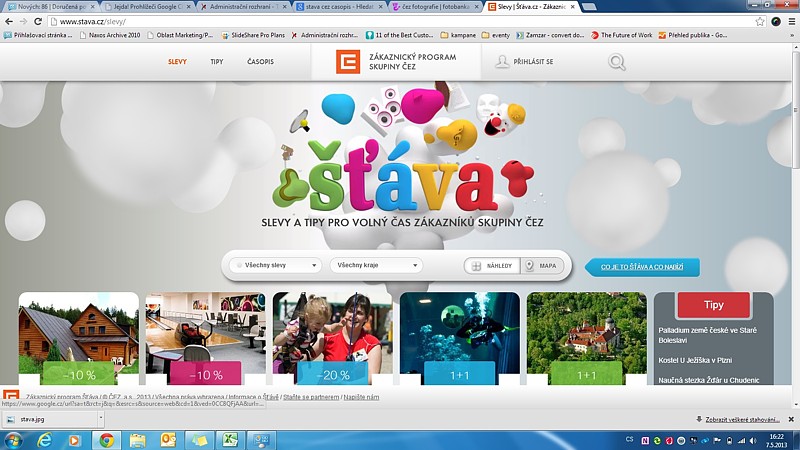800x450 pixels.
Task: Open stava.jpg download options arrow
Action: click(101, 419)
